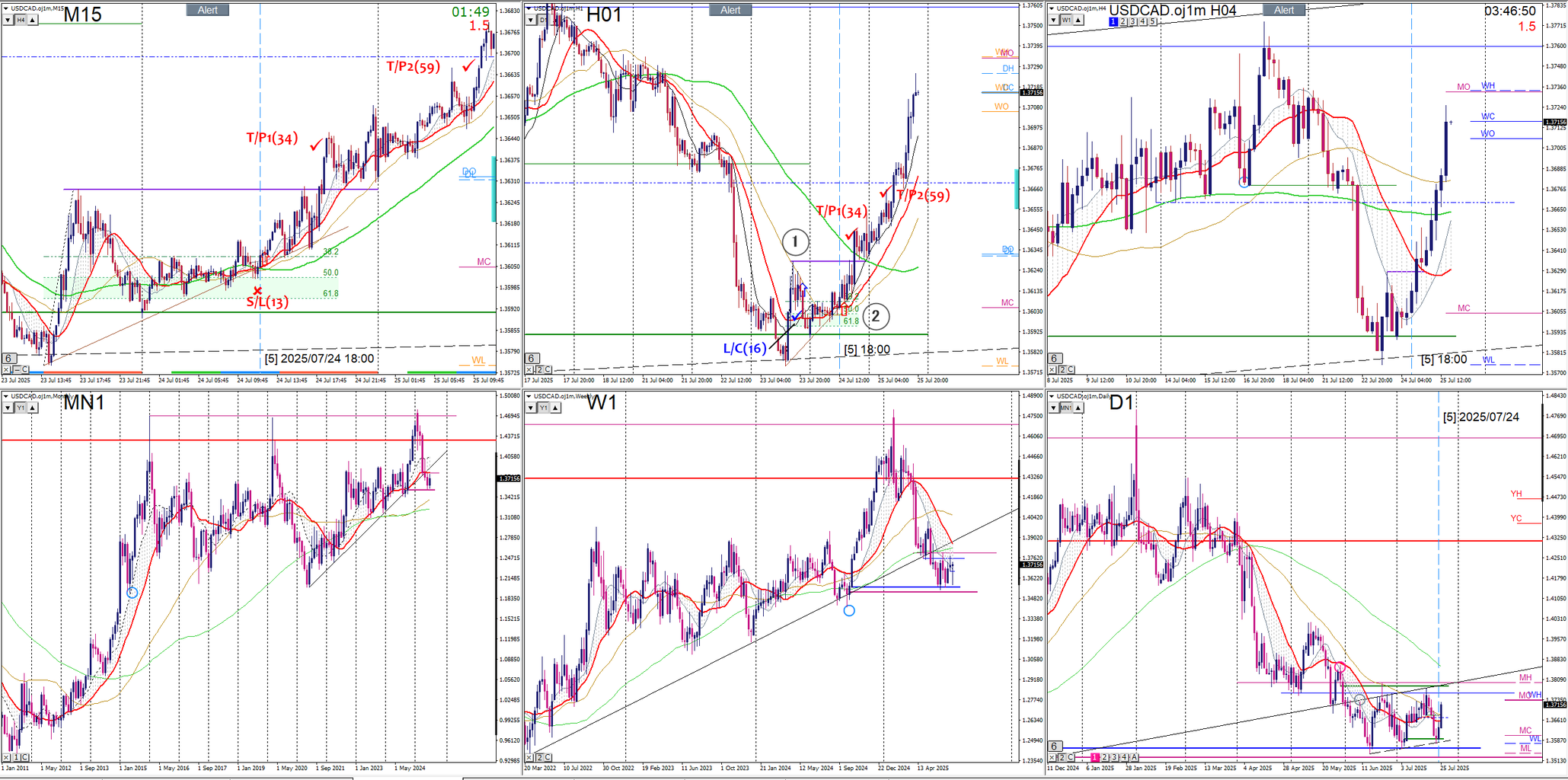Select the T/P2(59) label in M15 chart
This screenshot has width=1568, height=780.
pyautogui.click(x=414, y=67)
